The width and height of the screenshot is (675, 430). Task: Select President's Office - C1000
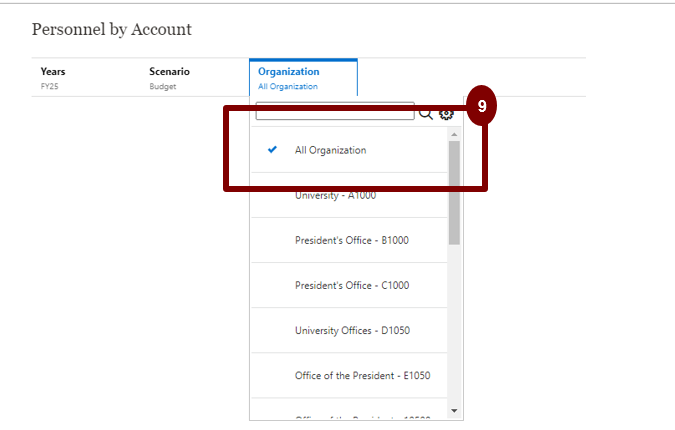tap(349, 285)
